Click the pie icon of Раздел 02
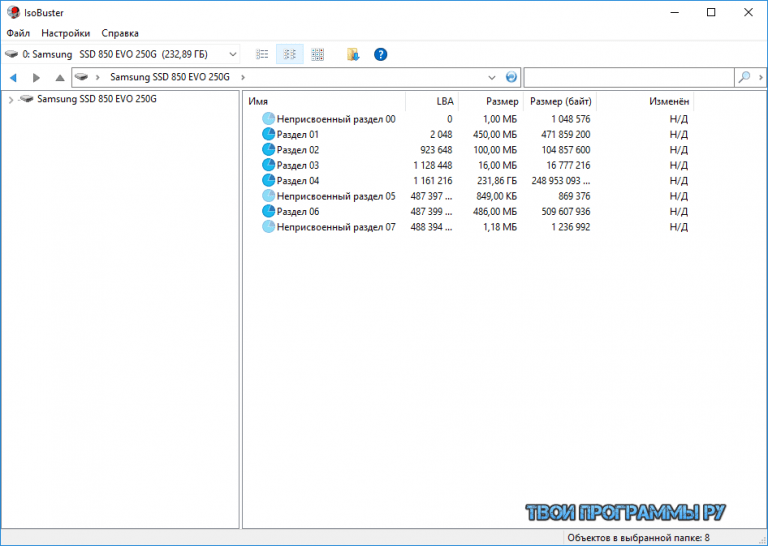This screenshot has height=546, width=768. (x=268, y=149)
